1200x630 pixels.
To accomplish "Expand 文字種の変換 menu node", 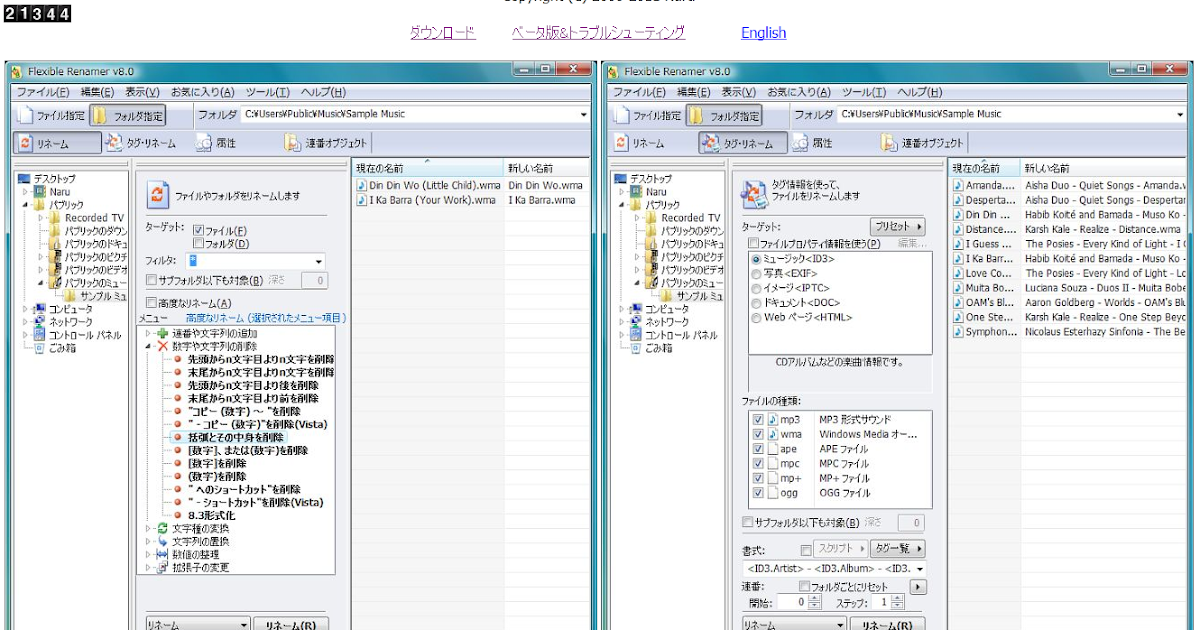I will pyautogui.click(x=148, y=528).
